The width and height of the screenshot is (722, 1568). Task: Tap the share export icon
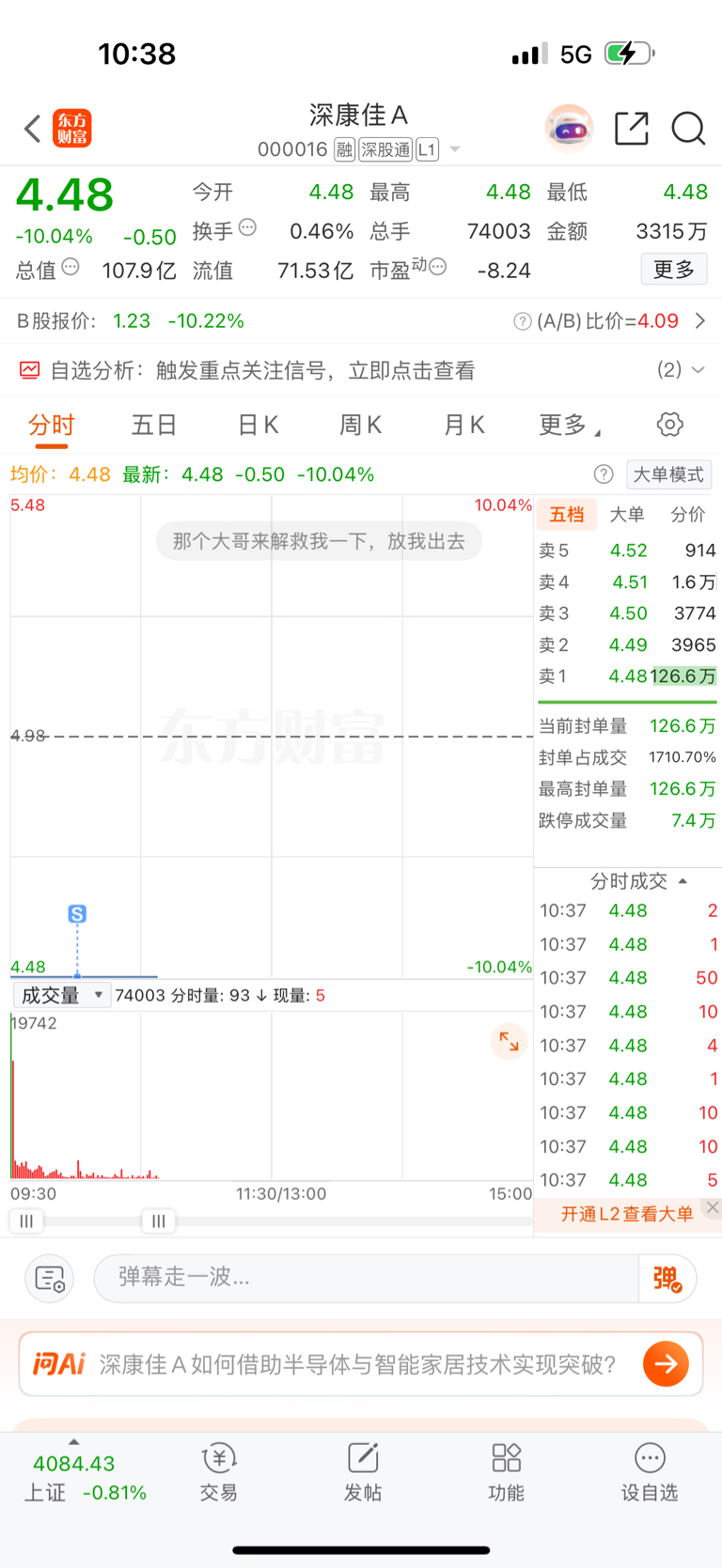632,128
